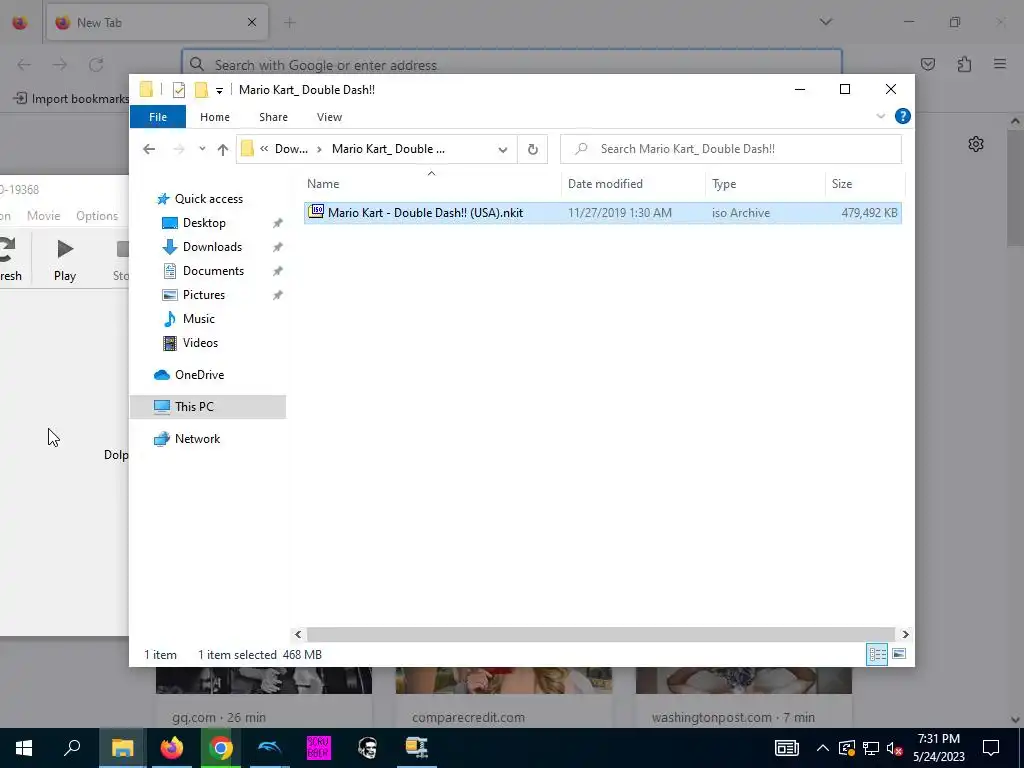Open the Firefox hamburger menu

pyautogui.click(x=1000, y=64)
